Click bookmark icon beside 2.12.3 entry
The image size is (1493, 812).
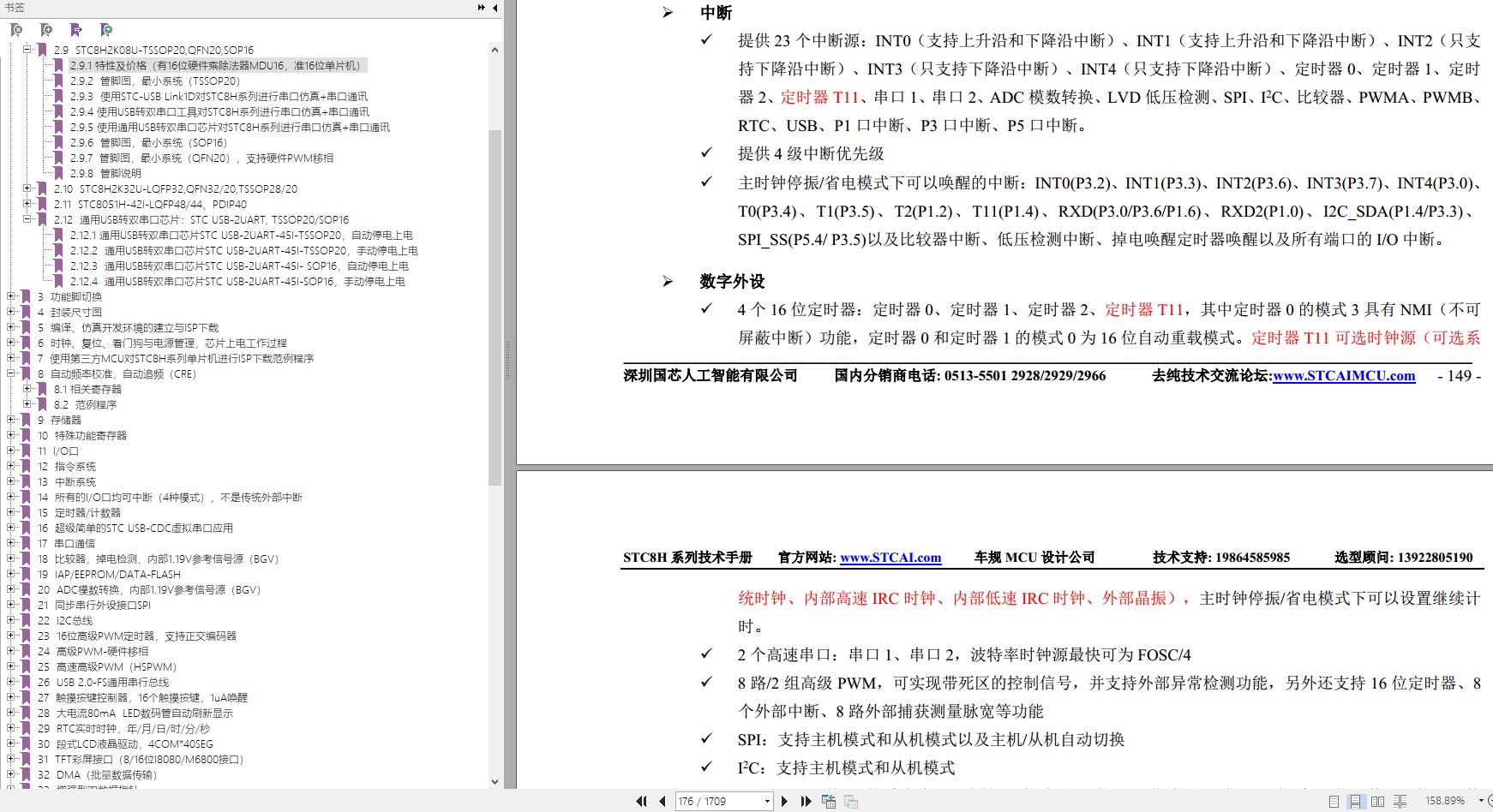click(59, 266)
